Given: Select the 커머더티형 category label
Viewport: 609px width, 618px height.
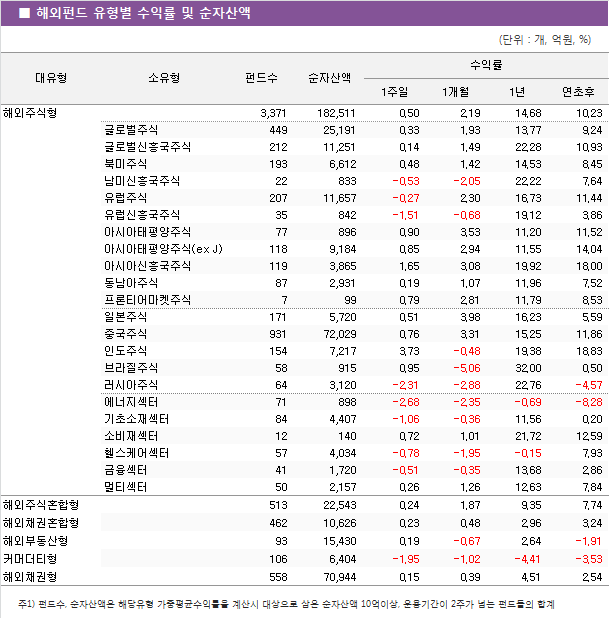Looking at the screenshot, I should pos(31,559).
